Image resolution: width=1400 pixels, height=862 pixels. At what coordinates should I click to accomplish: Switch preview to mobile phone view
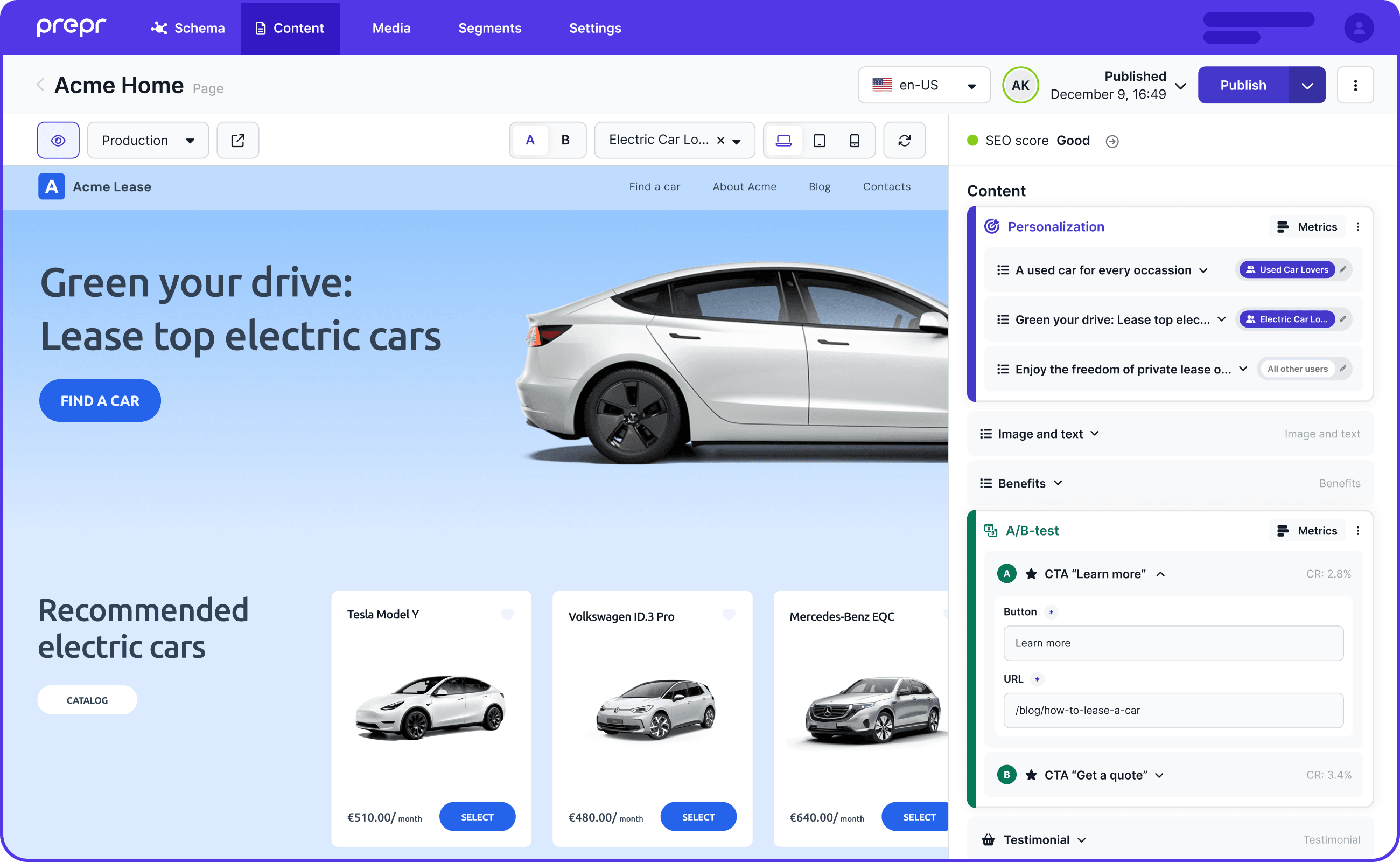tap(854, 140)
